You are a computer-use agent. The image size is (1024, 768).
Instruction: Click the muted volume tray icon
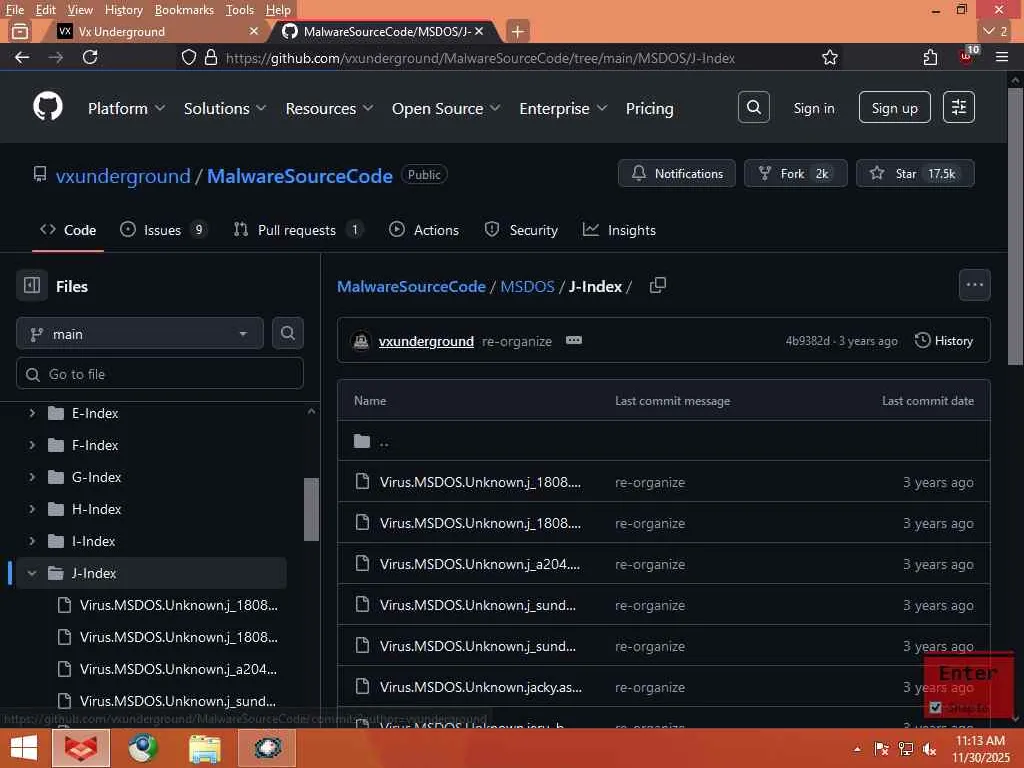[929, 749]
